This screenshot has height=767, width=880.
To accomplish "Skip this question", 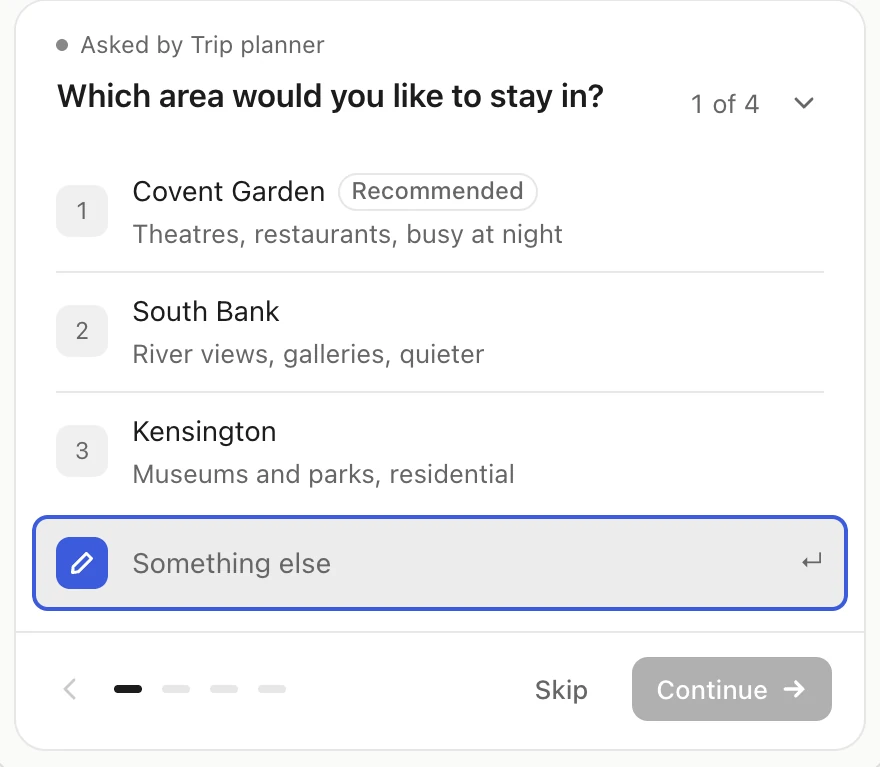I will point(561,690).
